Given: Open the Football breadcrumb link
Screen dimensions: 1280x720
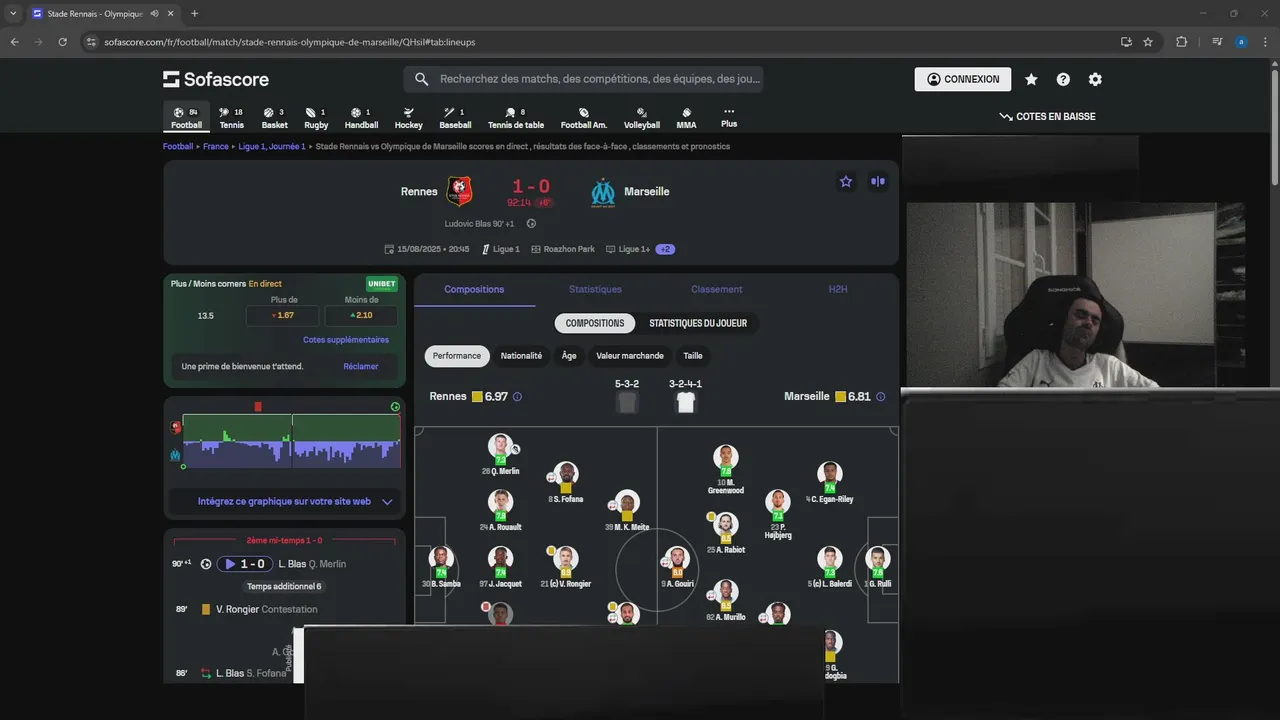Looking at the screenshot, I should (178, 146).
